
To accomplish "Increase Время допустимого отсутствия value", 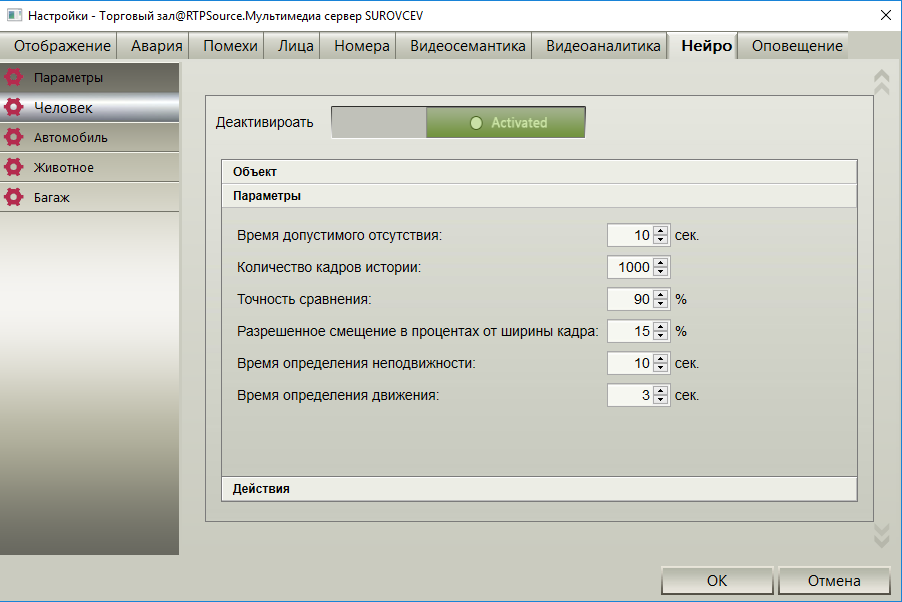I will click(660, 230).
